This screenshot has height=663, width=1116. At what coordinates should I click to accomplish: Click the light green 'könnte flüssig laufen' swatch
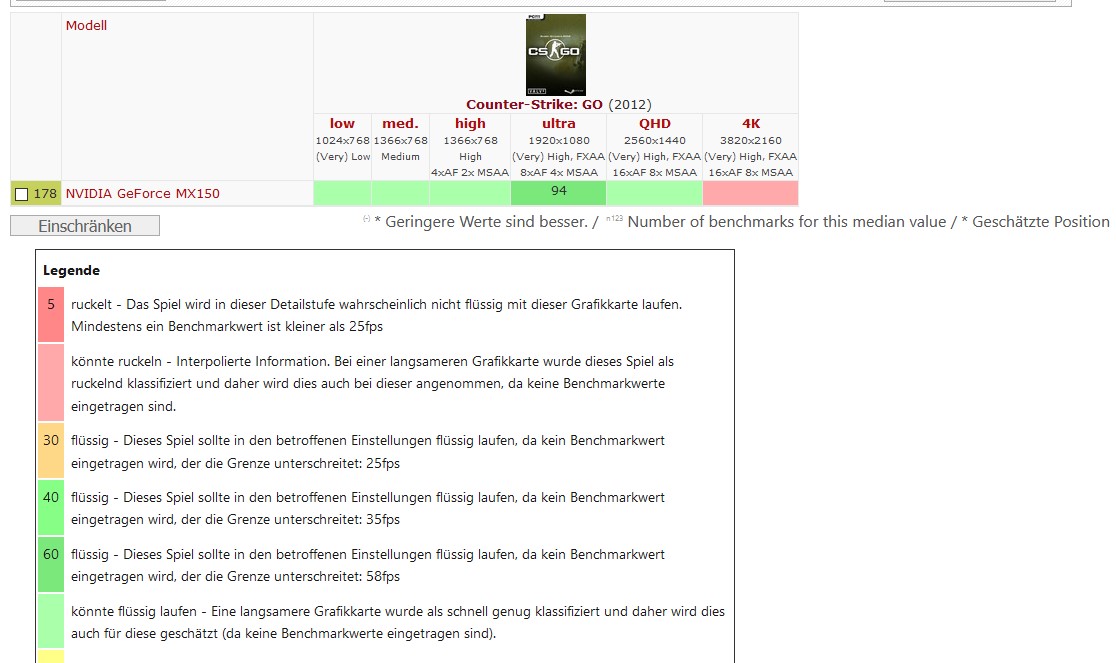tap(51, 621)
